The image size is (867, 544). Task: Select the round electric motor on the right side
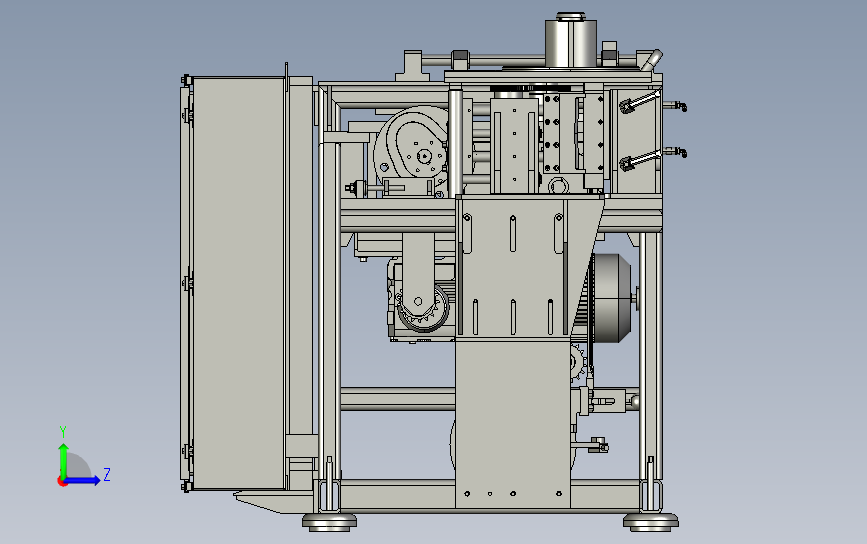[x=613, y=298]
